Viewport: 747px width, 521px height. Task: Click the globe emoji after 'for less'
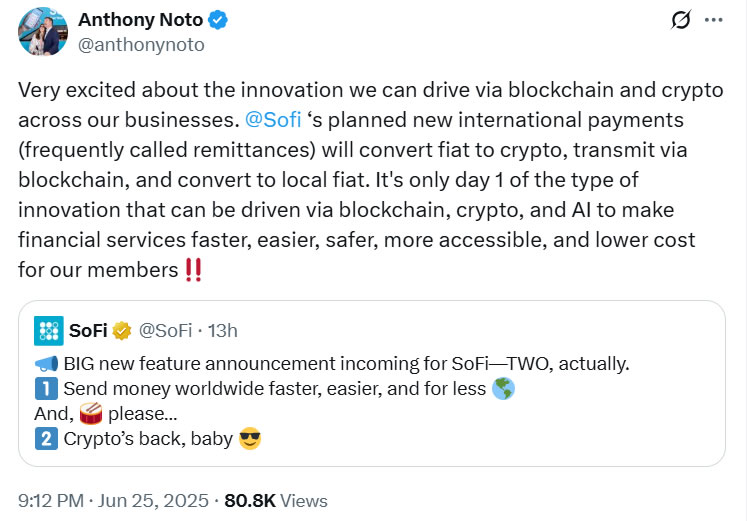coord(504,388)
